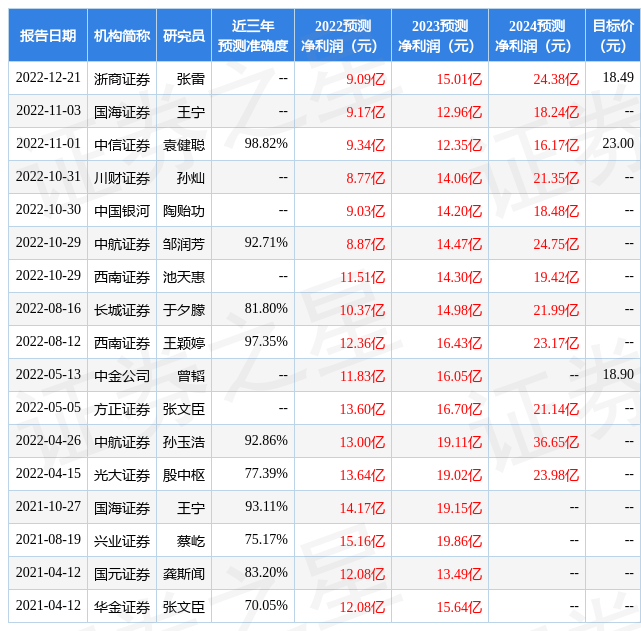This screenshot has width=641, height=631.
Task: Click the 36.65亿 profit value
Action: point(556,442)
